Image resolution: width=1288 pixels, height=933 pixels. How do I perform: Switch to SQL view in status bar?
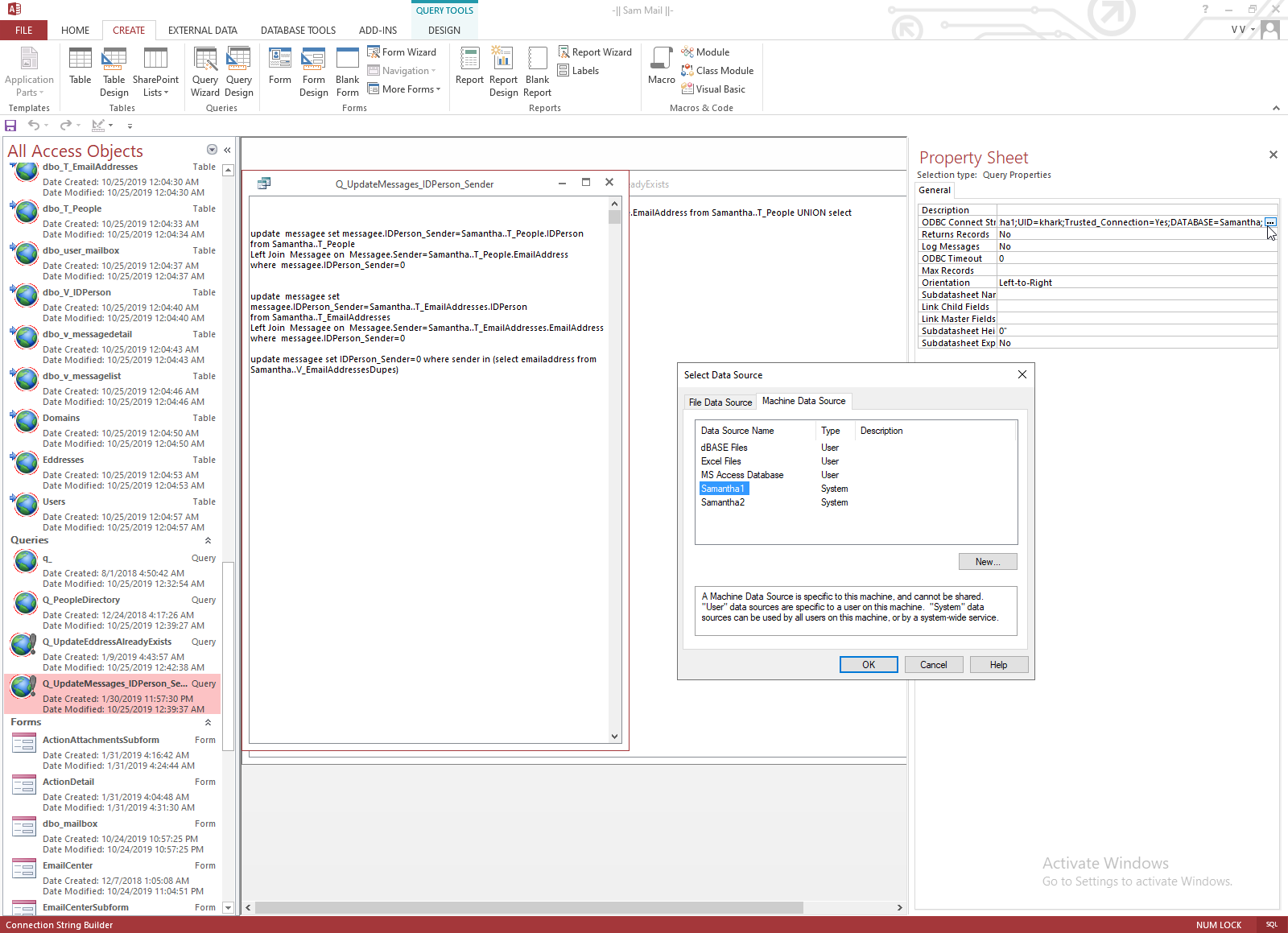1272,925
